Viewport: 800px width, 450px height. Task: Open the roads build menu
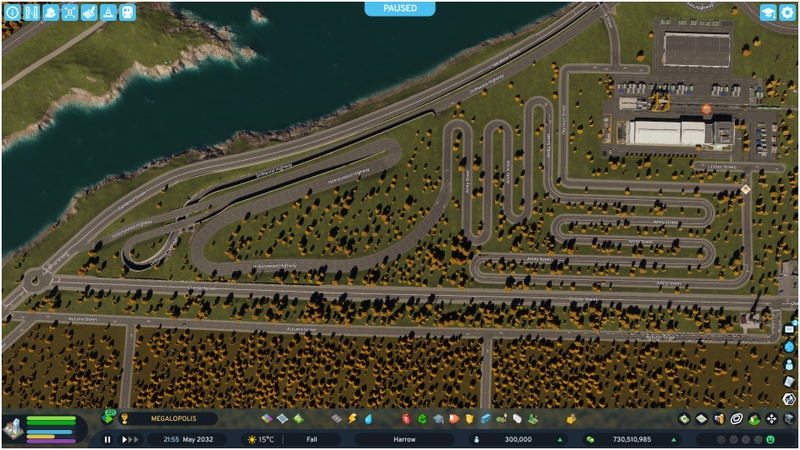(x=336, y=419)
